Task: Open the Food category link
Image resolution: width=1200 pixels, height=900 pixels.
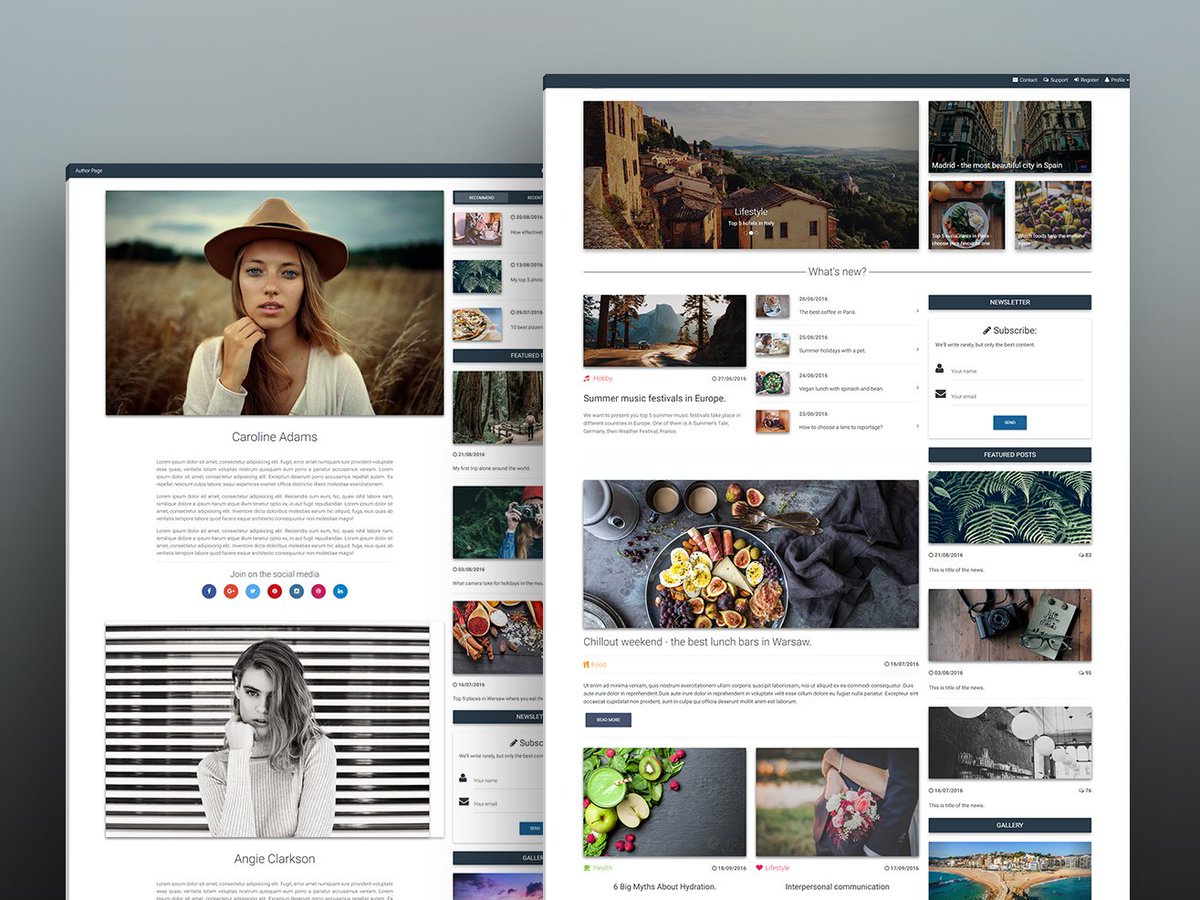Action: (599, 664)
